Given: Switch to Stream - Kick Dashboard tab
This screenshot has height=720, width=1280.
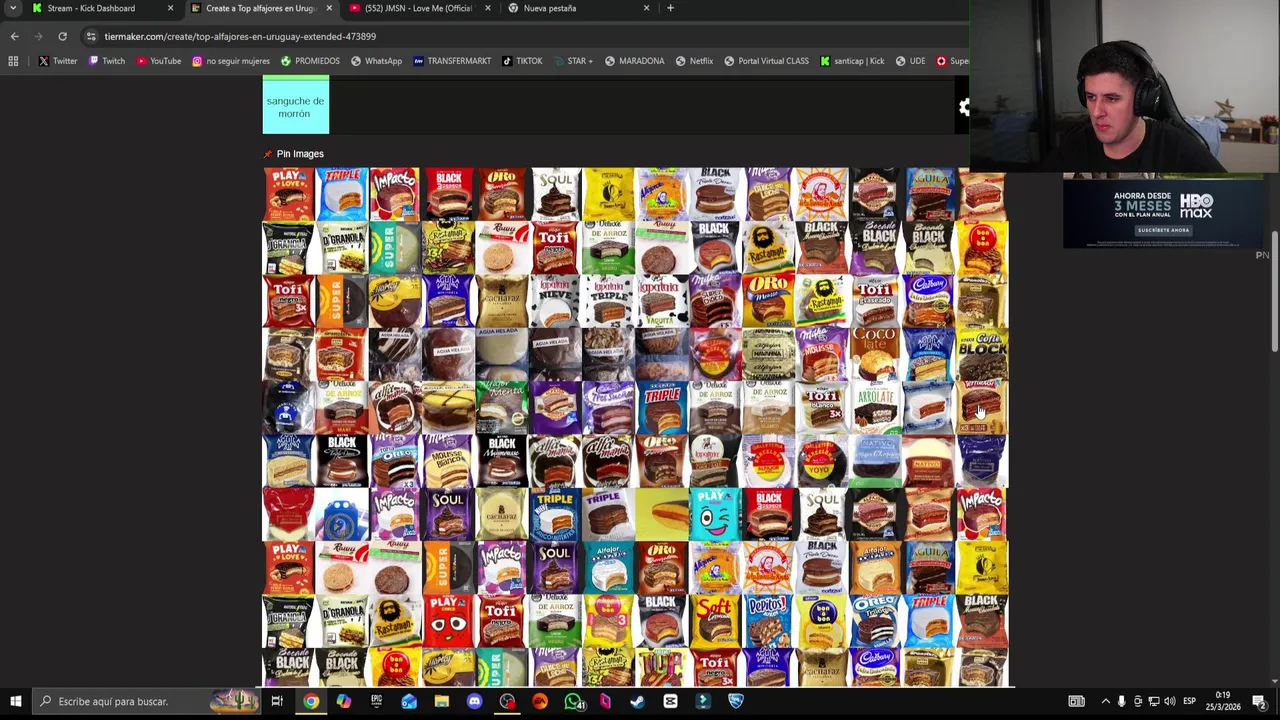Looking at the screenshot, I should click(100, 8).
